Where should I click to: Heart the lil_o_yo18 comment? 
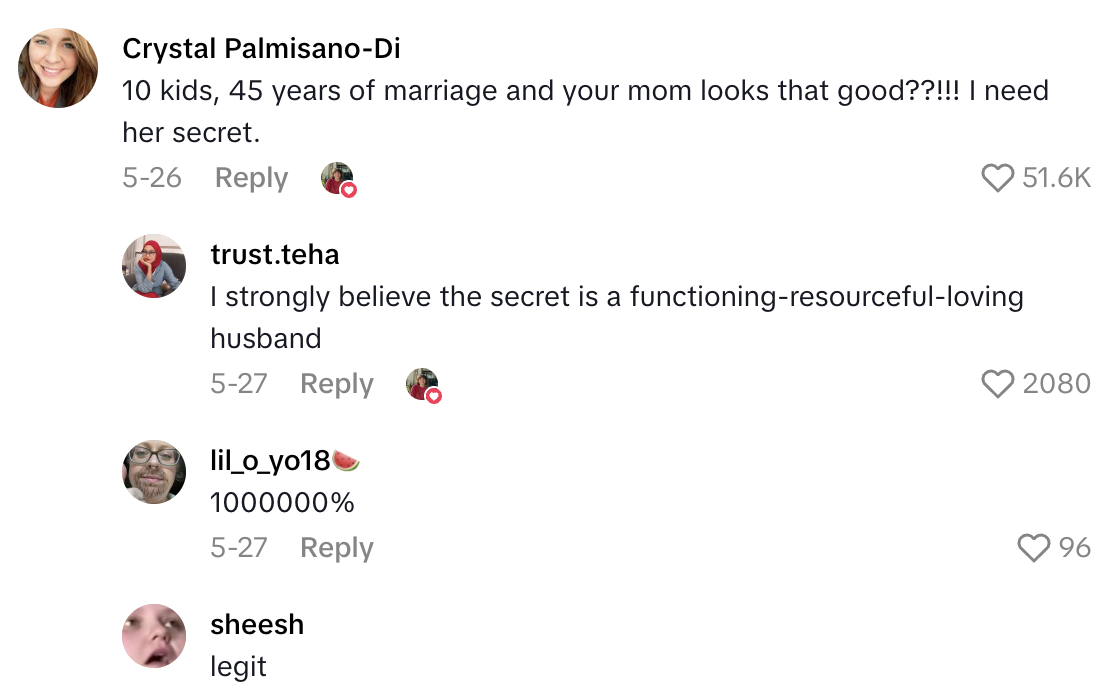tap(1032, 548)
